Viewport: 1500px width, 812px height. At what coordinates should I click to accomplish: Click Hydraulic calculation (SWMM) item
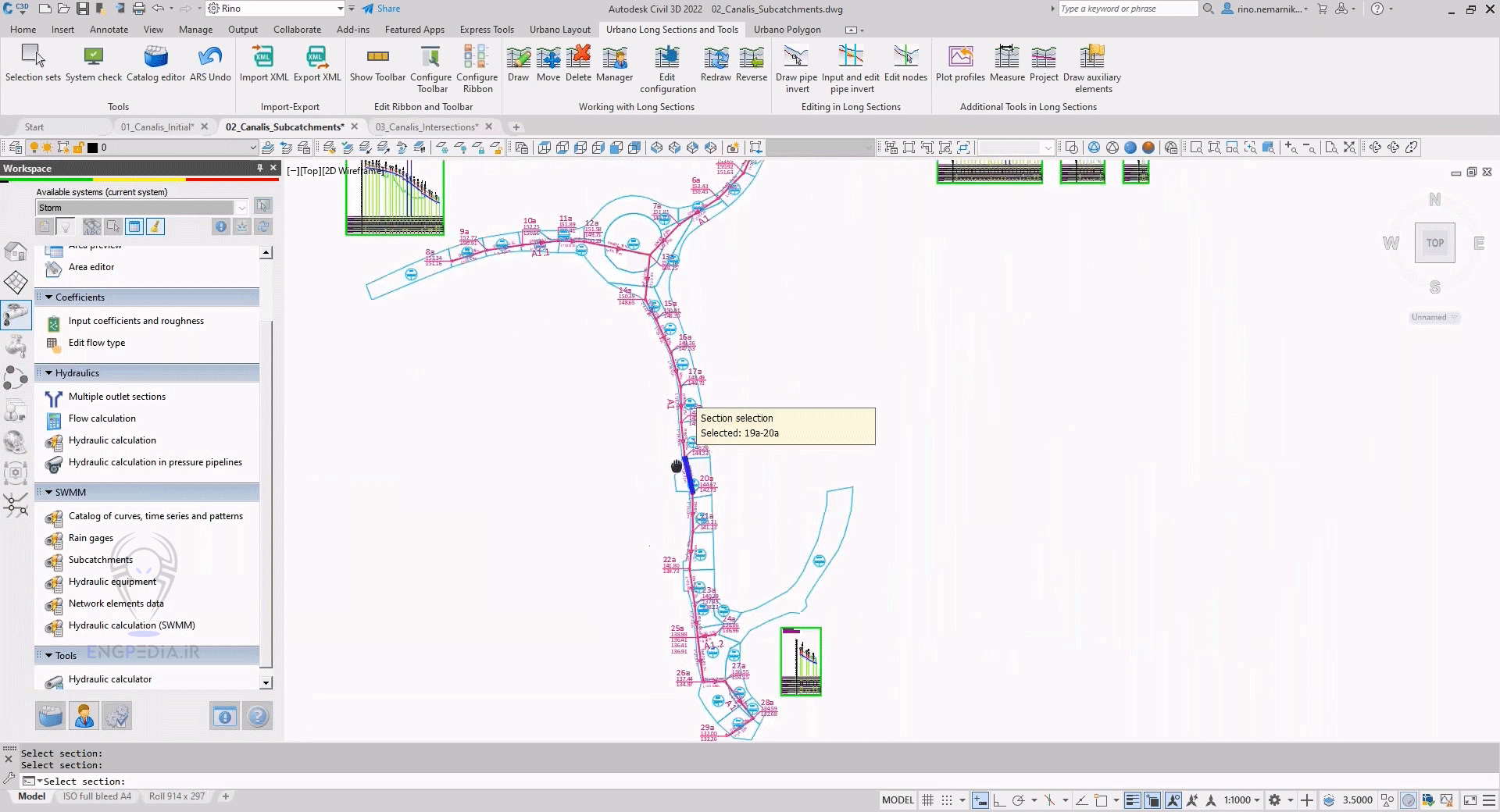click(131, 625)
